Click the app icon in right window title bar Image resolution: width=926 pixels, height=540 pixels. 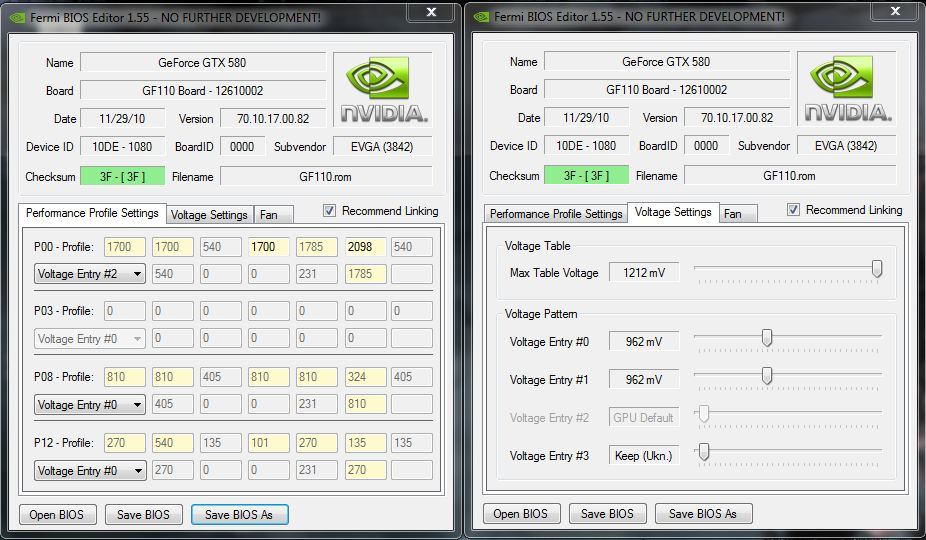481,17
